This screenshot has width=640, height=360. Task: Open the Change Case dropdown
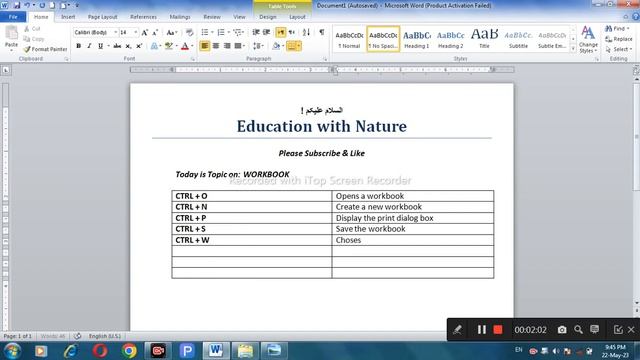171,33
